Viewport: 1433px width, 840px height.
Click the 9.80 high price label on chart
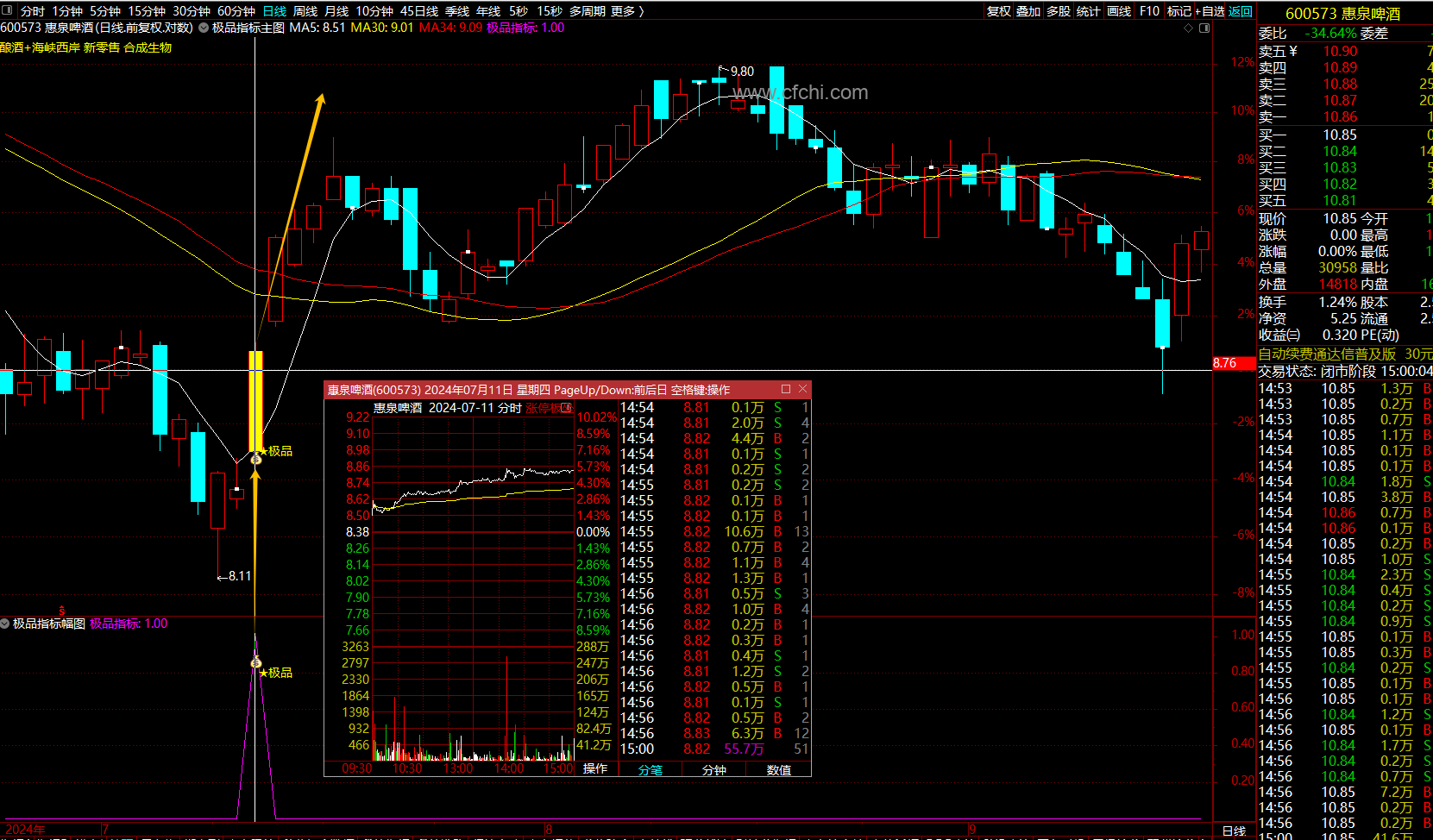pyautogui.click(x=742, y=72)
